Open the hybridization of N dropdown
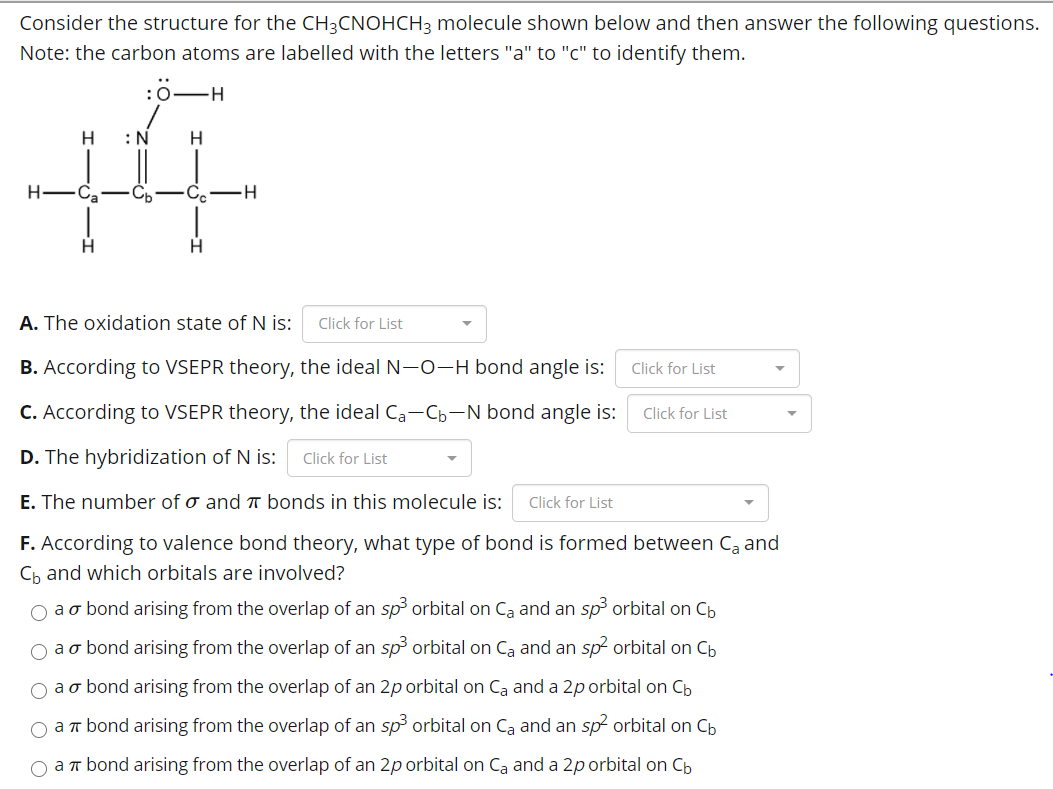The width and height of the screenshot is (1053, 789). tap(379, 457)
